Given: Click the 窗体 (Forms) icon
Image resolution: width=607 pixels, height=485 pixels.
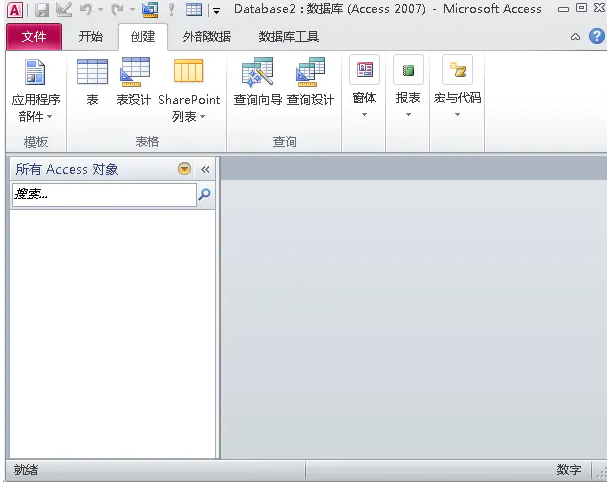Looking at the screenshot, I should (365, 70).
